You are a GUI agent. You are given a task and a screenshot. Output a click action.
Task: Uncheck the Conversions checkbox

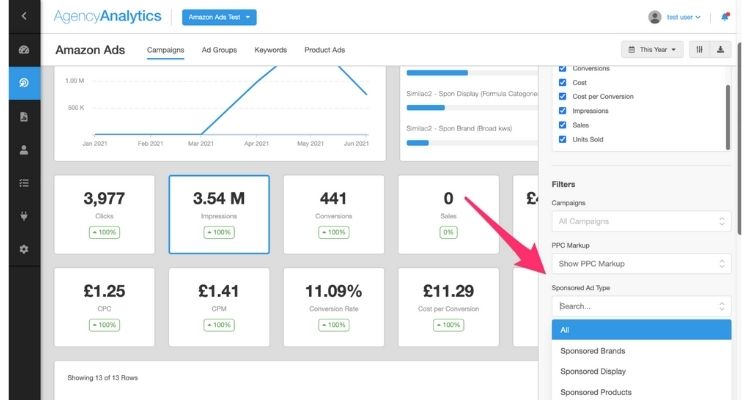pos(562,68)
